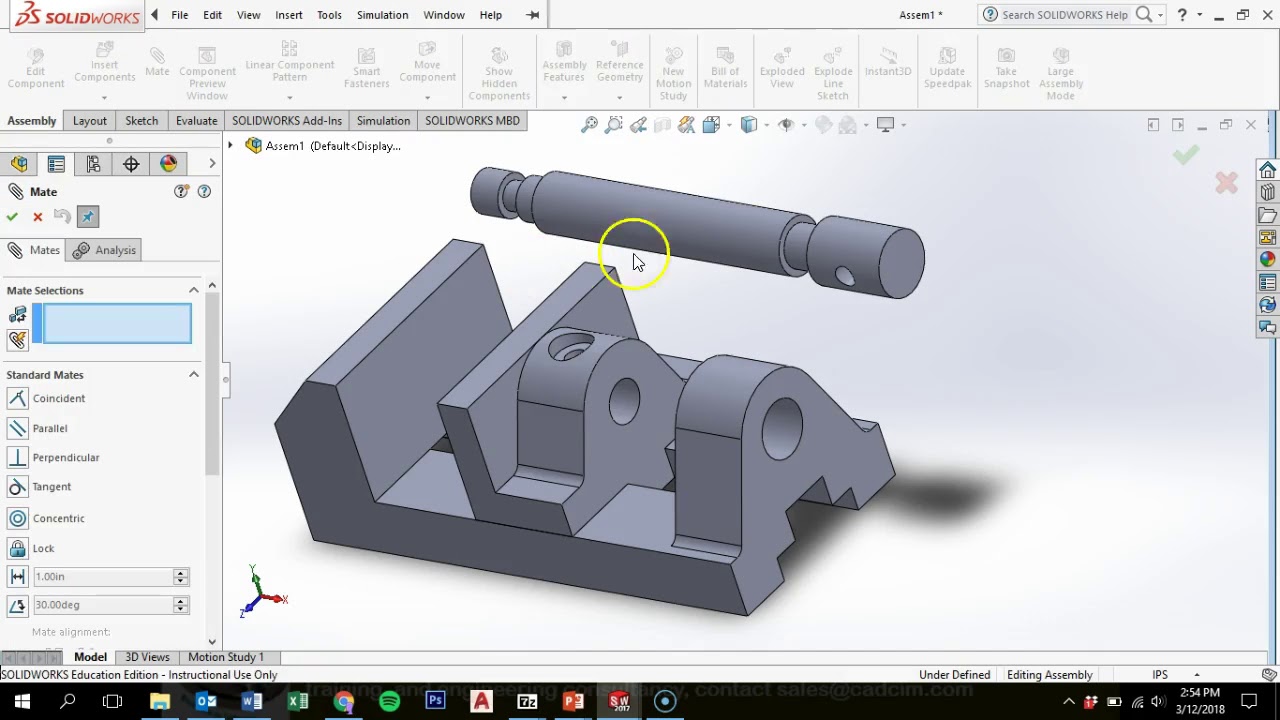
Task: Click the Mate detailed help icon
Action: tap(204, 191)
